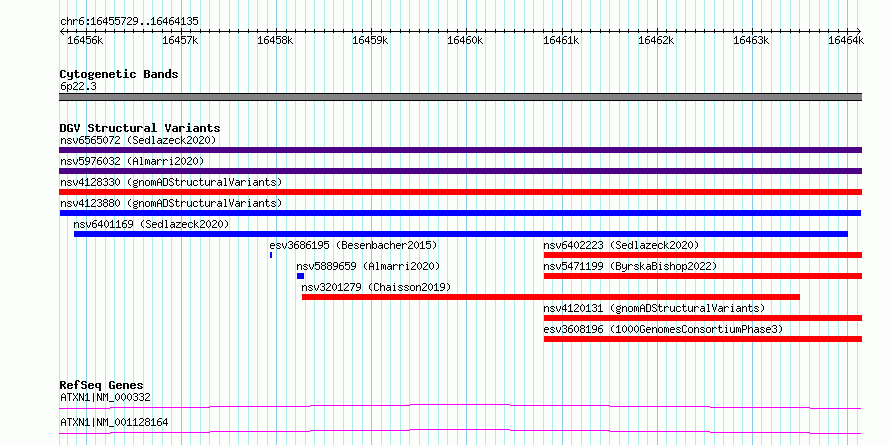Viewport: 890px width, 445px height.
Task: Click the 16461k ruler tick label
Action: pyautogui.click(x=561, y=40)
